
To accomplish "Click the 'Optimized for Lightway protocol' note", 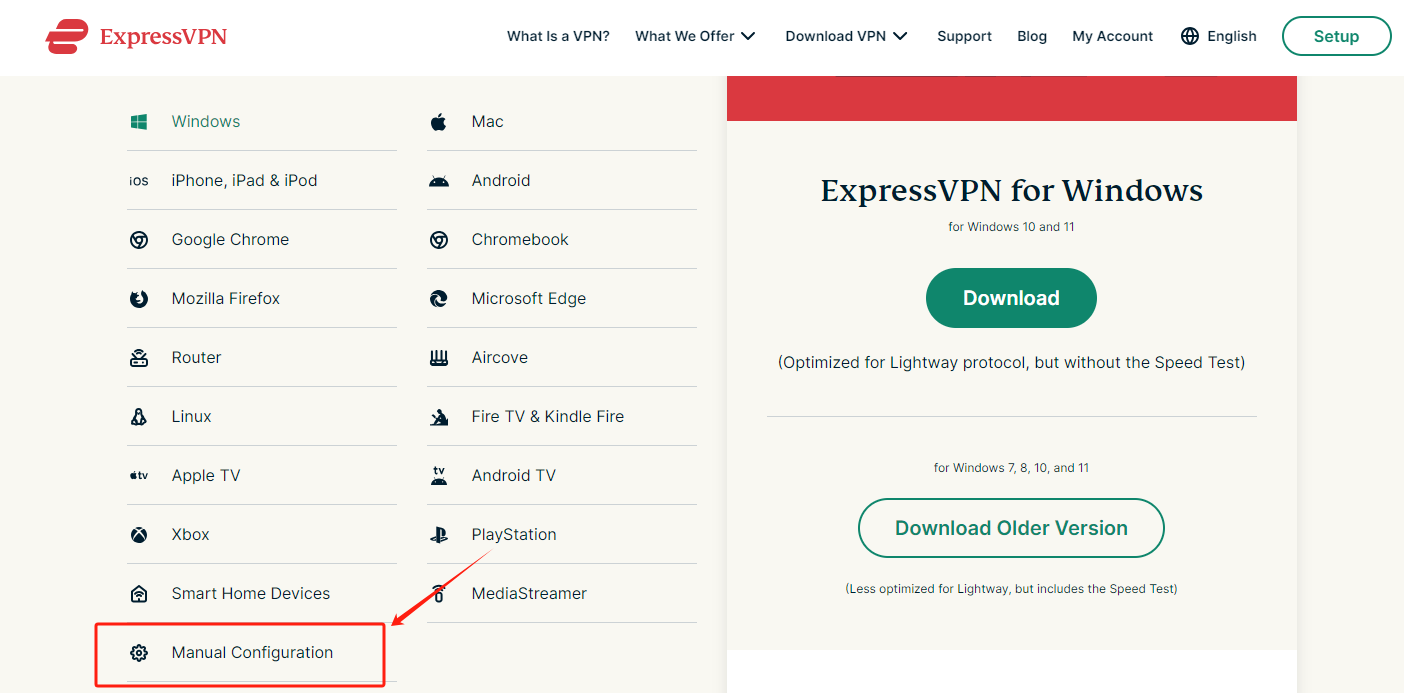I will click(x=1011, y=362).
